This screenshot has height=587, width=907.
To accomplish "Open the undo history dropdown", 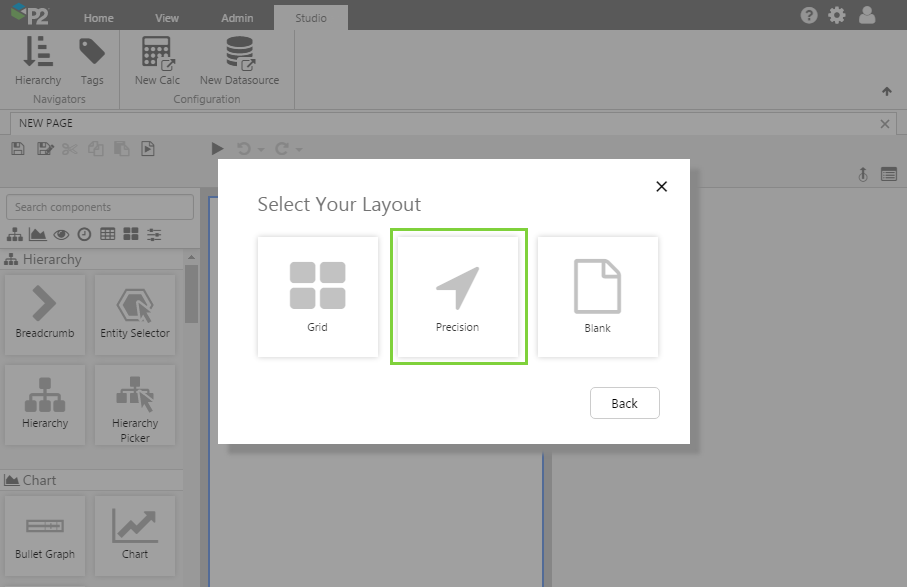I will (x=262, y=148).
